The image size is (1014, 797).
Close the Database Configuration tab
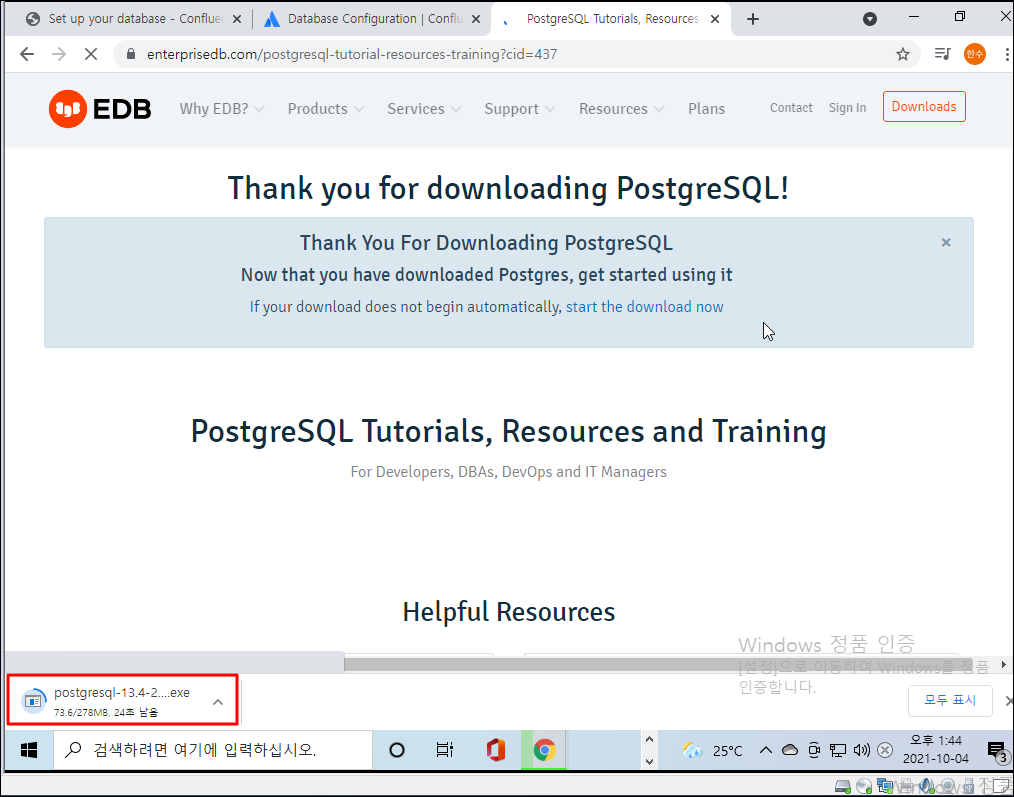coord(476,19)
